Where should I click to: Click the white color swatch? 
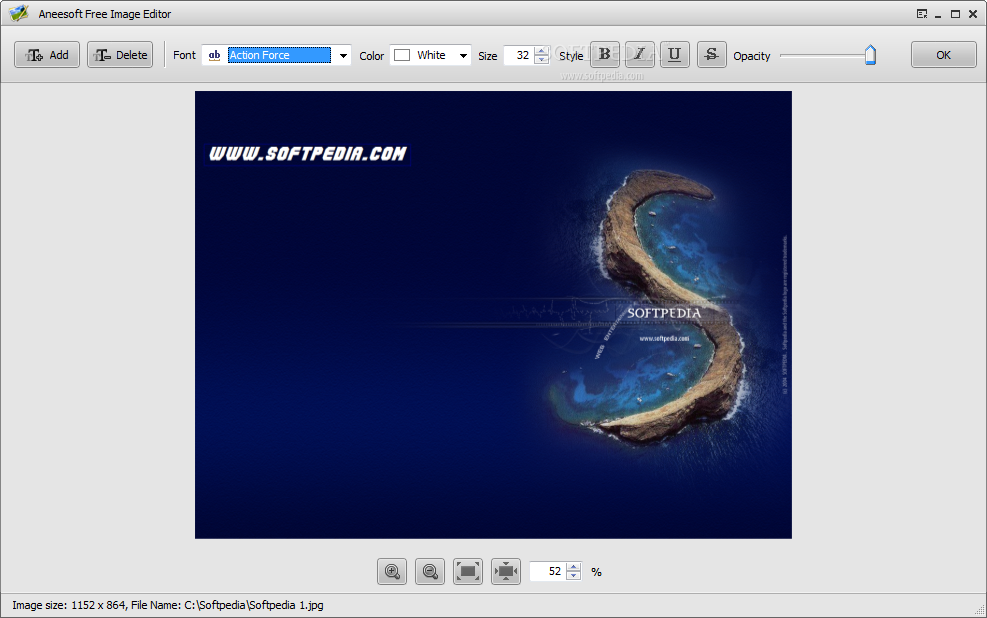pyautogui.click(x=402, y=55)
